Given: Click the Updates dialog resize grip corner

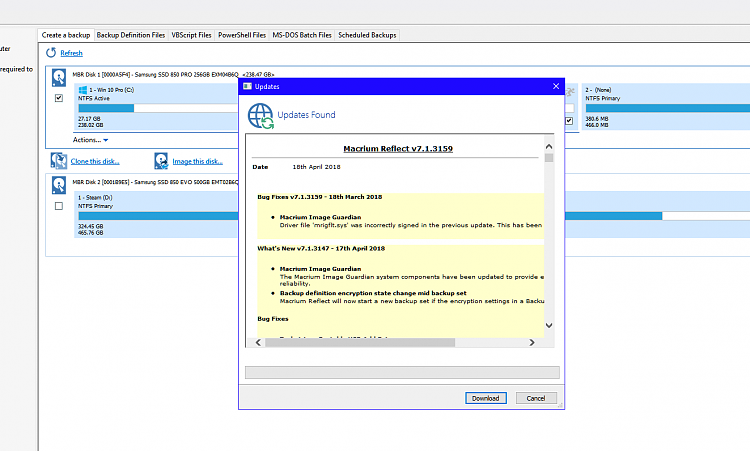Looking at the screenshot, I should pos(561,406).
